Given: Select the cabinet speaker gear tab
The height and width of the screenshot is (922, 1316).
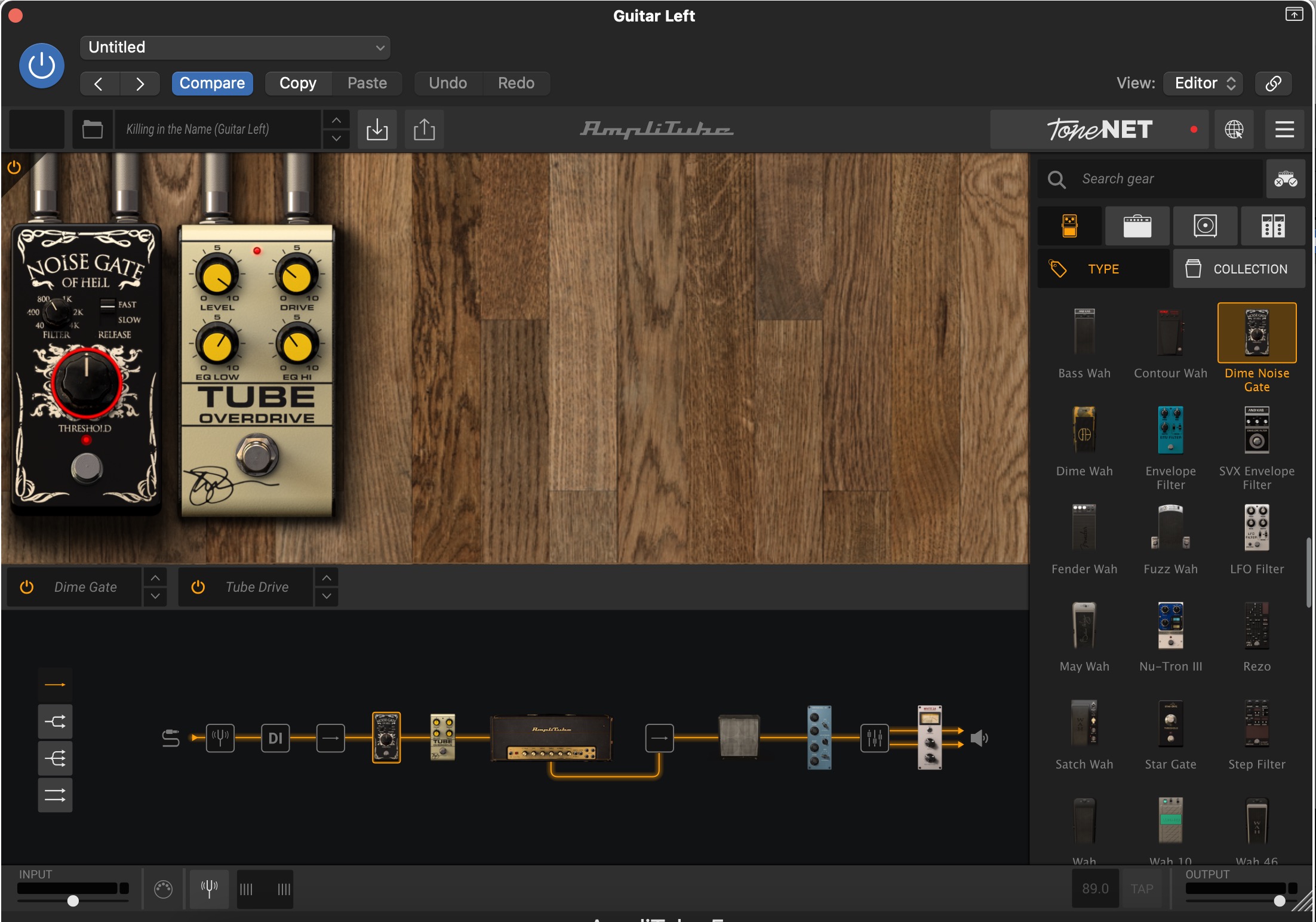Looking at the screenshot, I should (x=1206, y=226).
